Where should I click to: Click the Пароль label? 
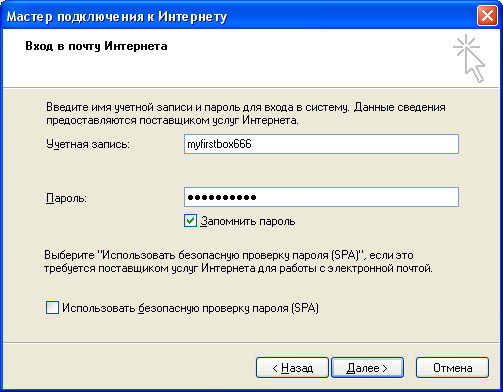coord(66,198)
